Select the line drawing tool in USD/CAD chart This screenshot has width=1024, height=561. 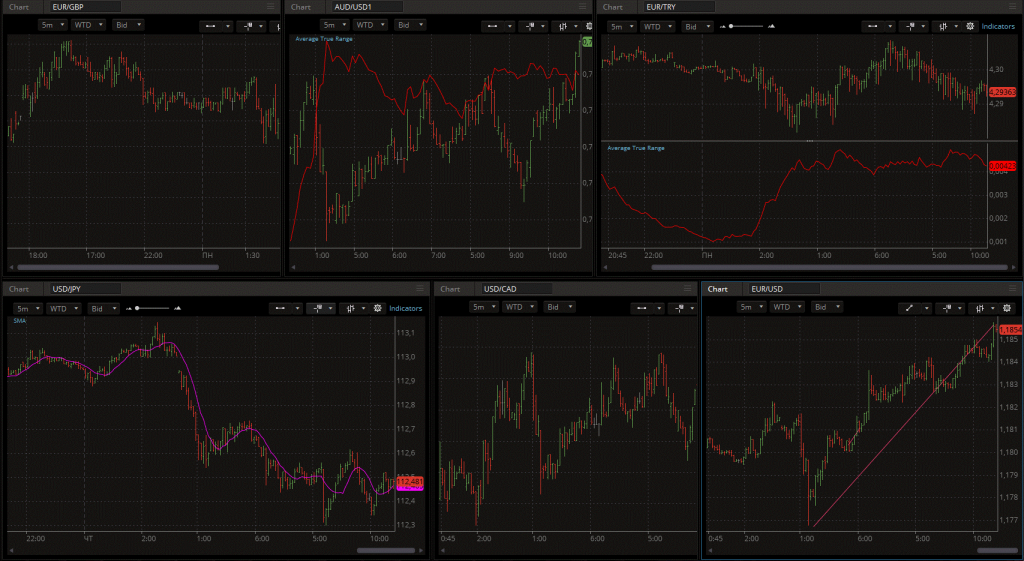tap(643, 308)
